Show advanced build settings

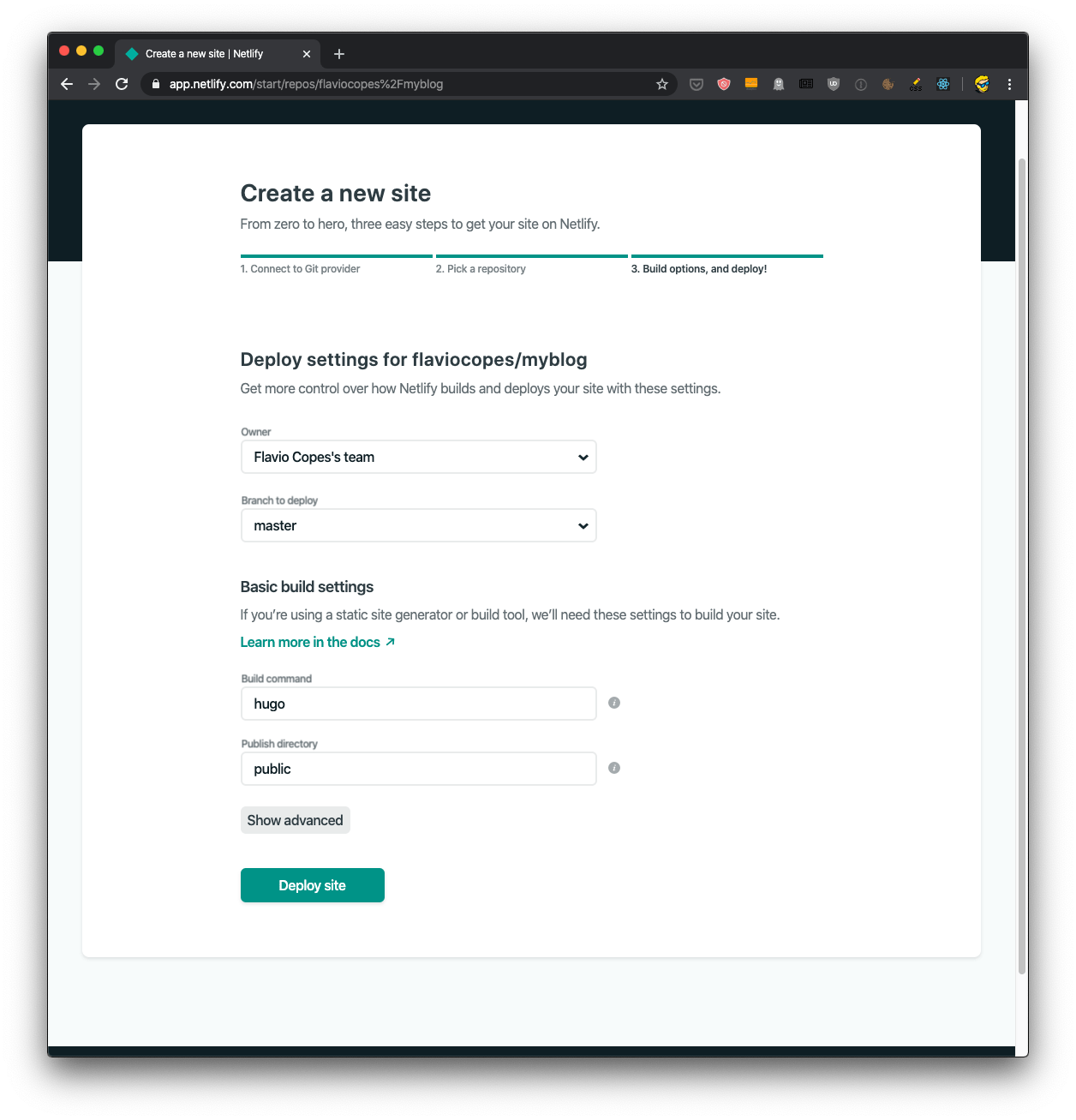[295, 820]
